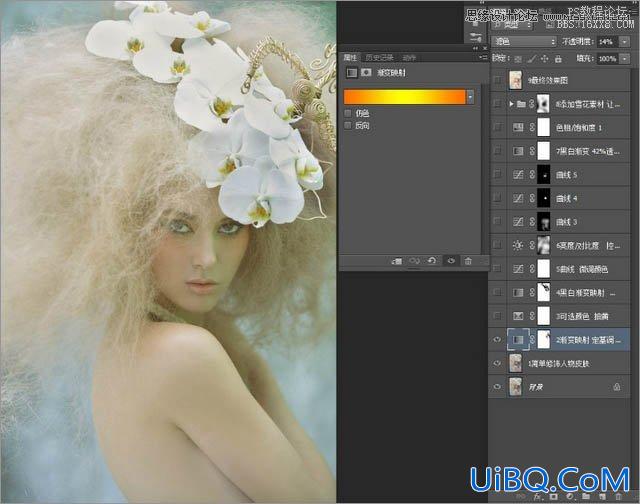Switch to the 动作 Actions tab
640x504 pixels.
[x=409, y=58]
